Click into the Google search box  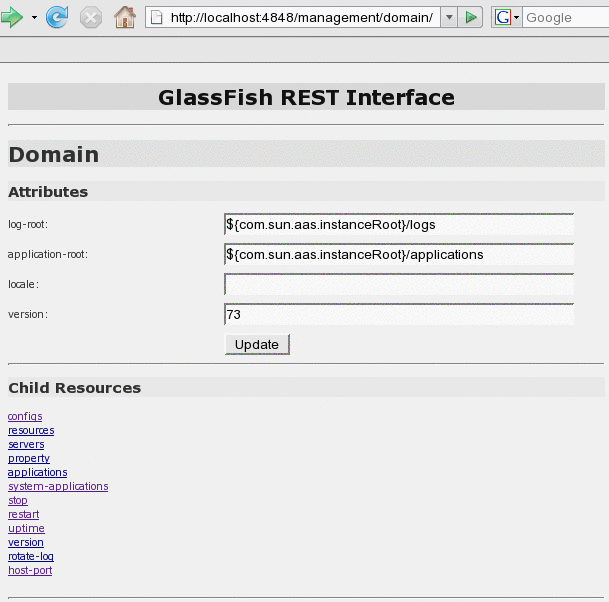click(x=566, y=17)
